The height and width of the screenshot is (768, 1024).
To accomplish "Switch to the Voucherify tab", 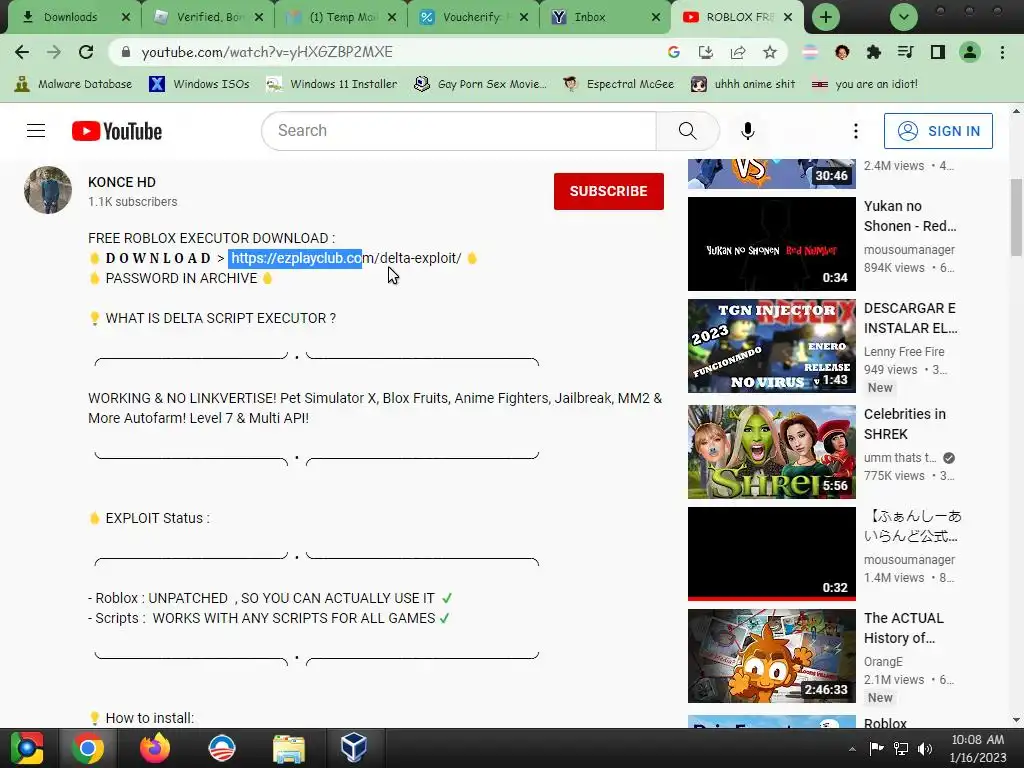I will [475, 17].
